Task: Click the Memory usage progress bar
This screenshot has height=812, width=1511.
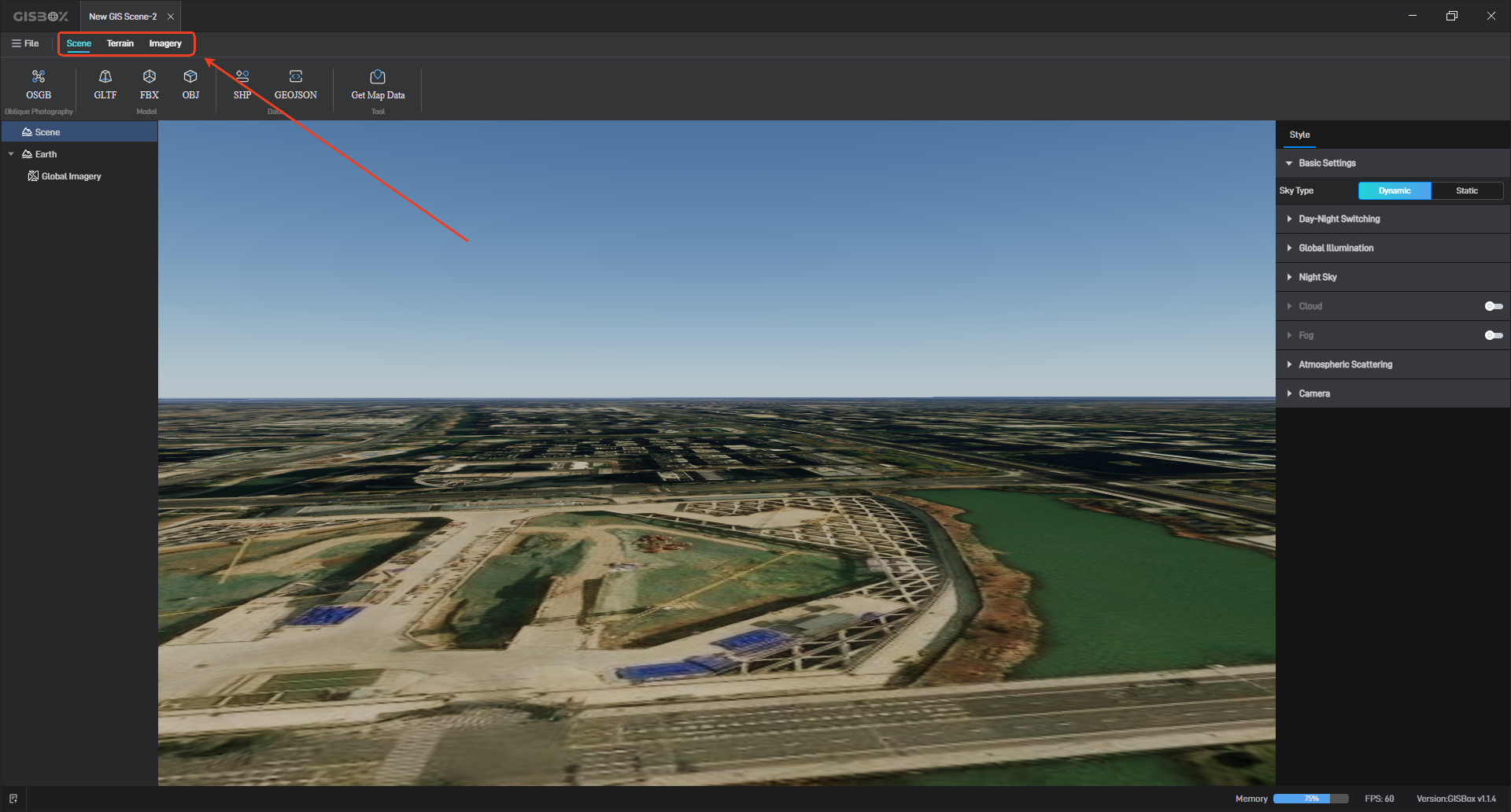Action: click(x=1310, y=799)
